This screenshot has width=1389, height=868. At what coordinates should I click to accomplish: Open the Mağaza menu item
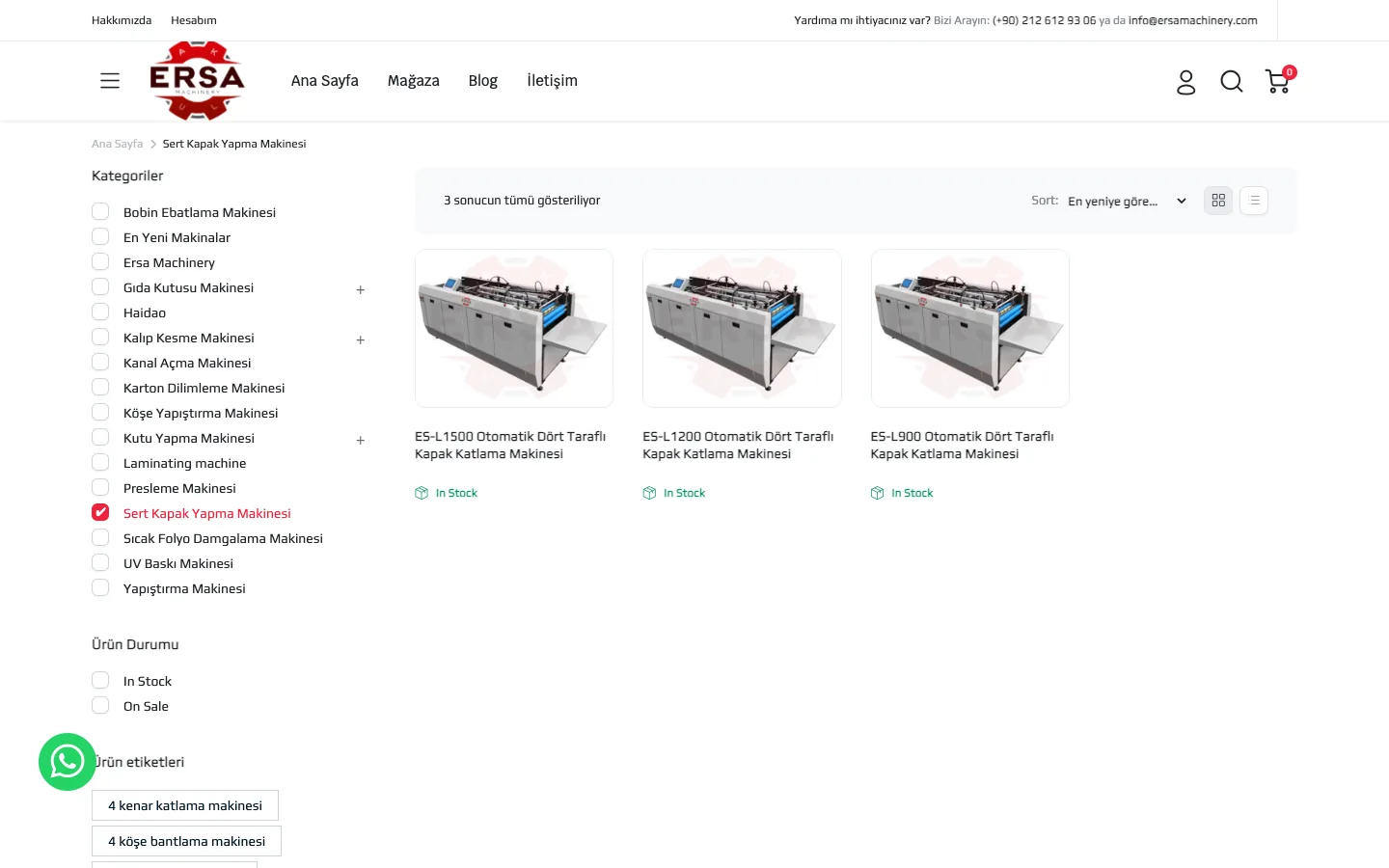(414, 81)
